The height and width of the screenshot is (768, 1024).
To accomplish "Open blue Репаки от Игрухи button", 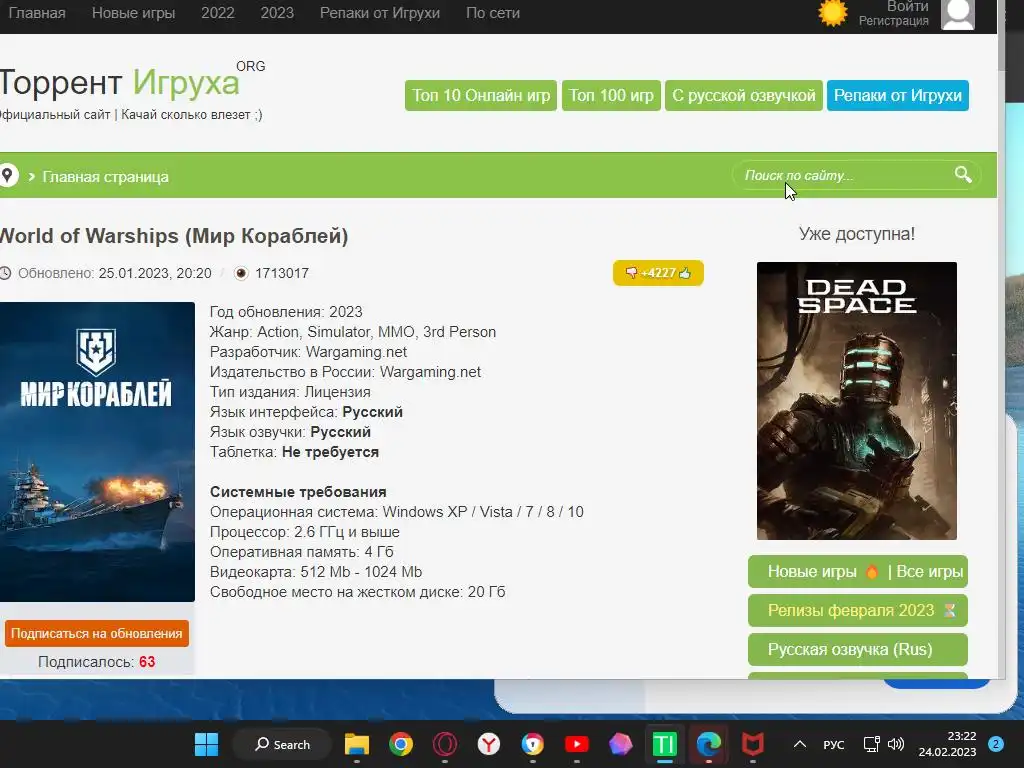I will pyautogui.click(x=897, y=95).
